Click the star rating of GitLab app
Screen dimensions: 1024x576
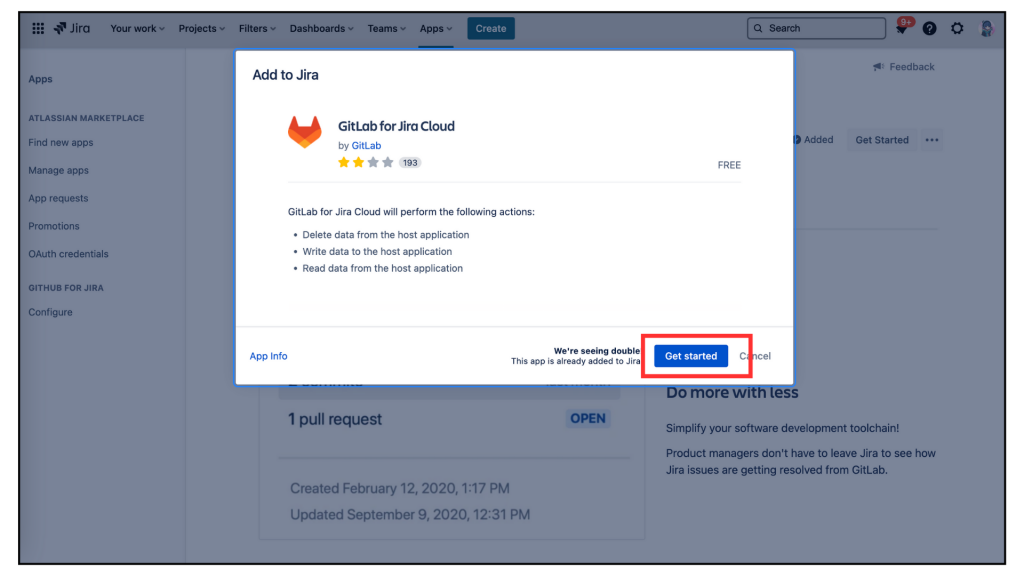click(x=366, y=163)
